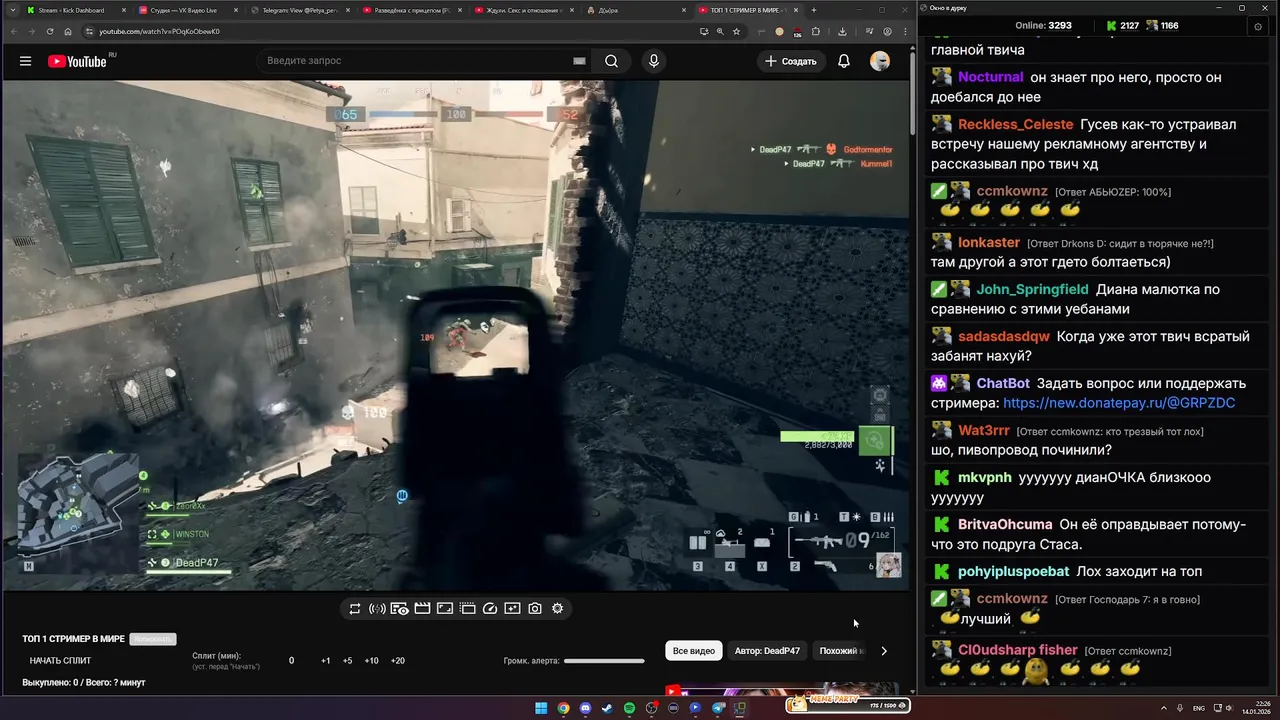Screen dimensions: 1280x720
Task: Toggle the cinema clapperboard mode icon
Action: tap(422, 608)
